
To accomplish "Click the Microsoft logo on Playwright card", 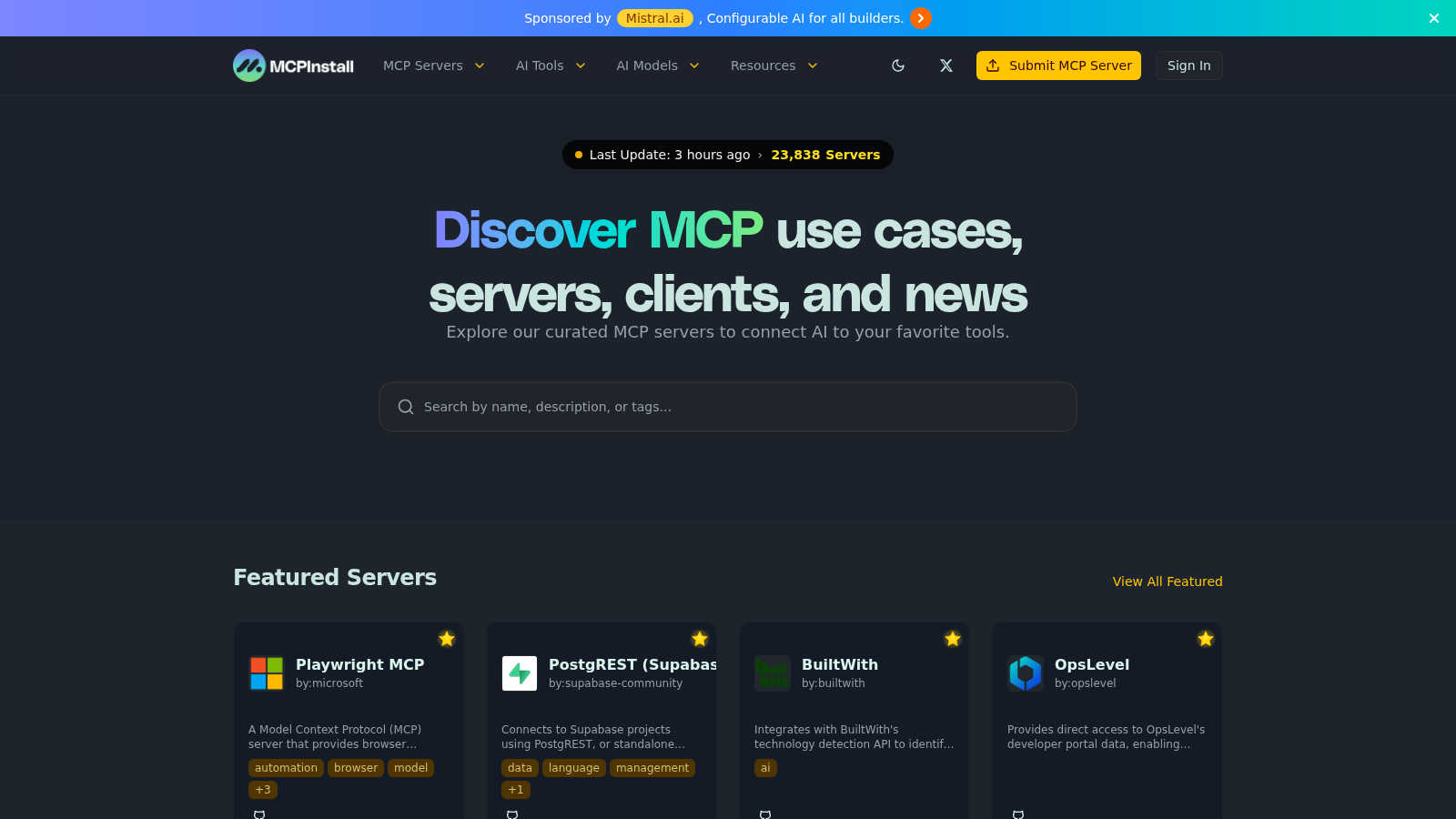I will pyautogui.click(x=267, y=673).
